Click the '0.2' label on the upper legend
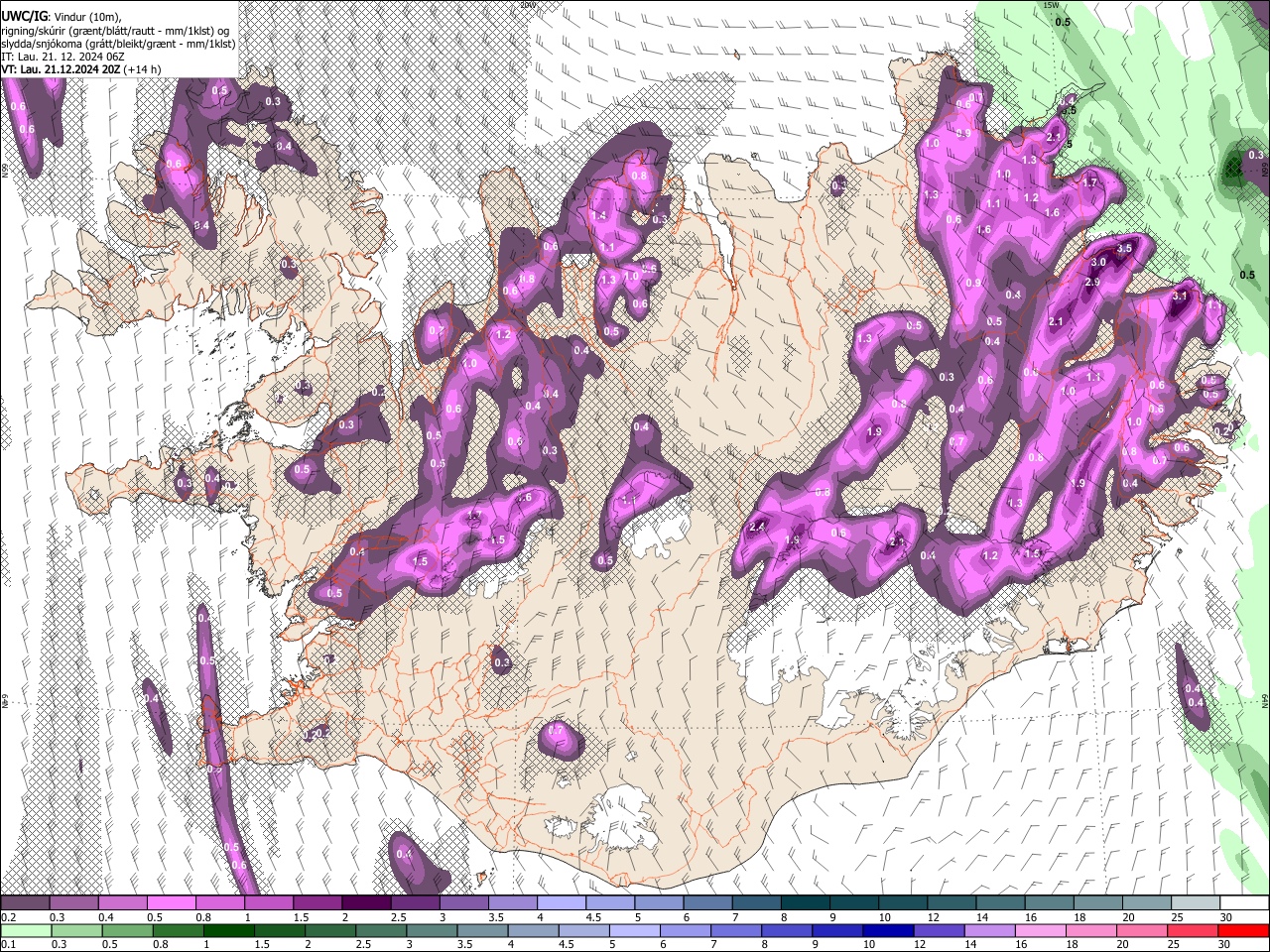1270x952 pixels. [x=8, y=917]
